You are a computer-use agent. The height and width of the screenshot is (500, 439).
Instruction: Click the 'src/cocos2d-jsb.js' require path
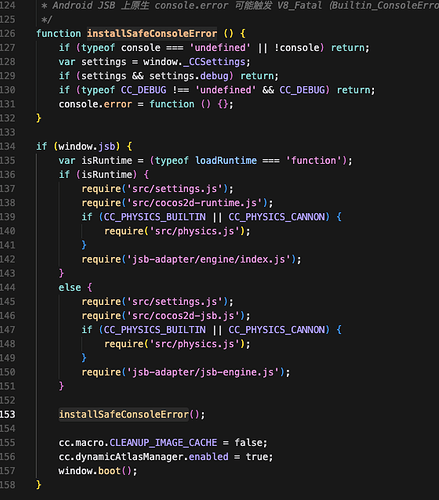183,316
